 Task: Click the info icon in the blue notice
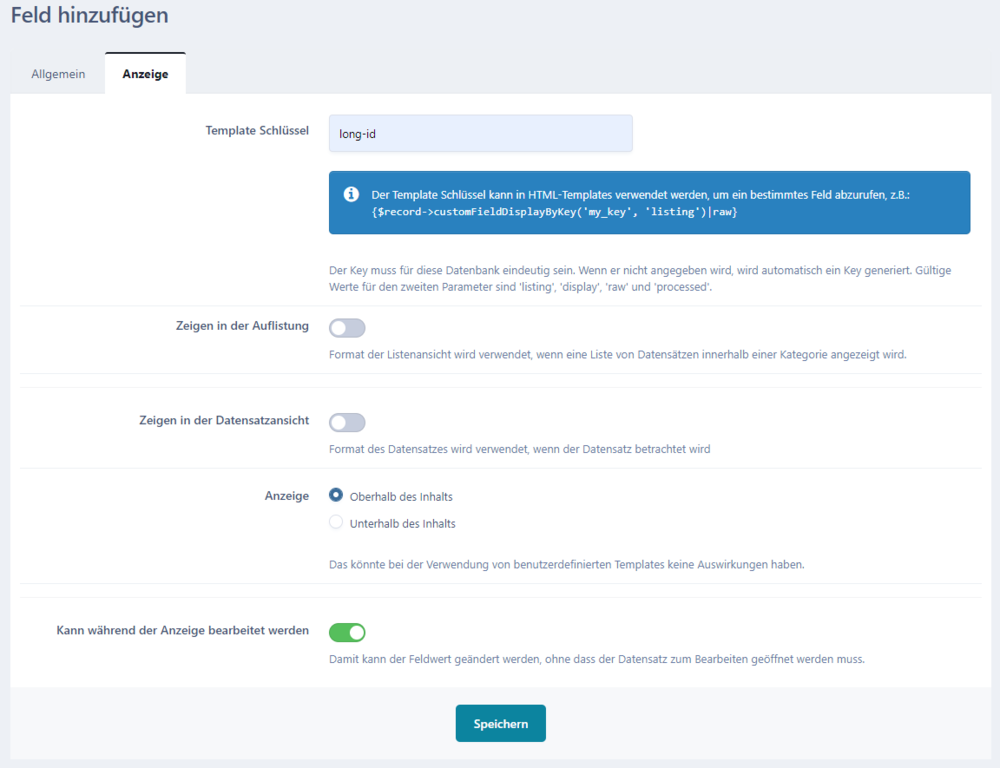[x=351, y=194]
